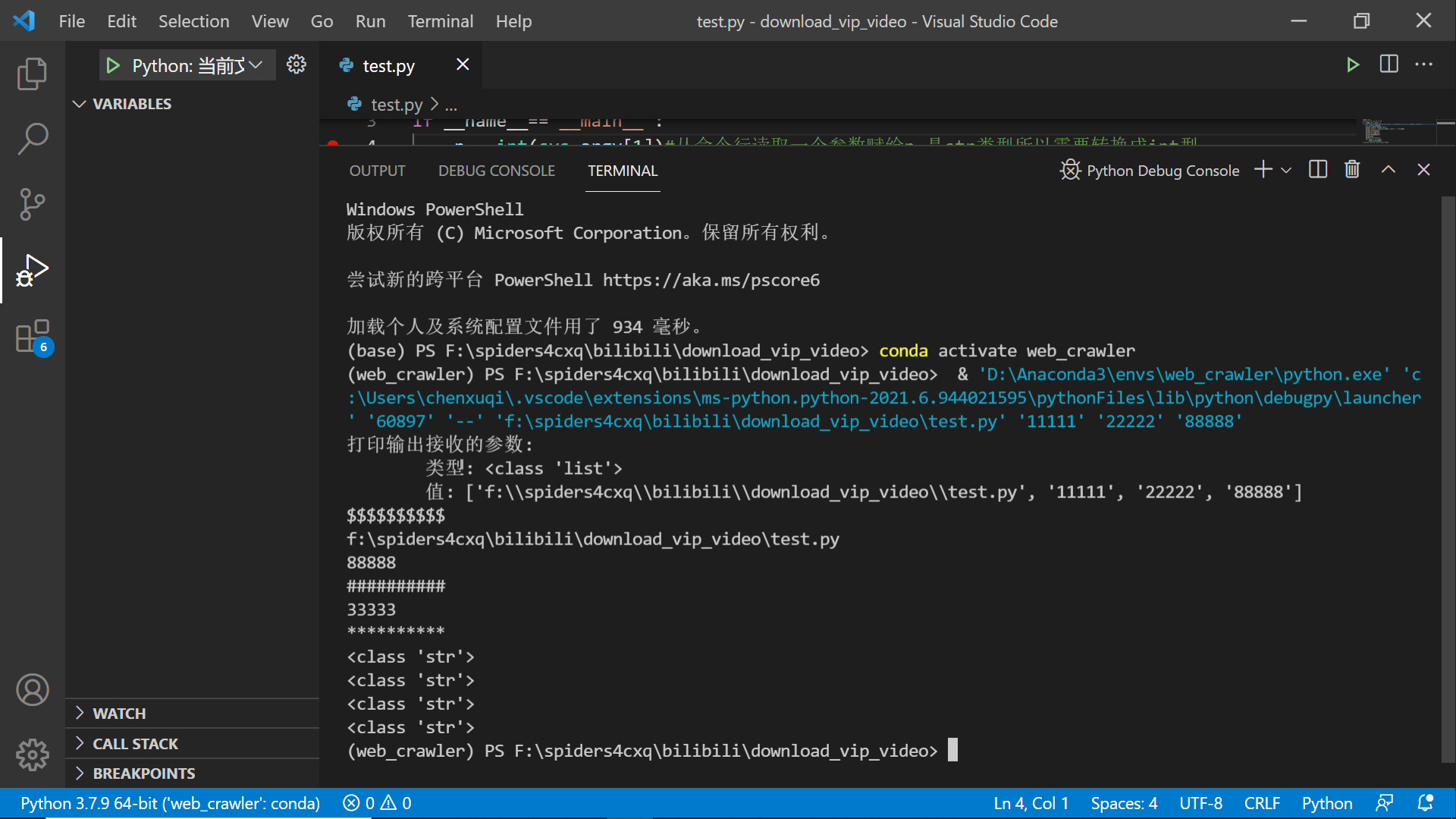
Task: Open the Accounts icon in activity bar
Action: (x=32, y=690)
